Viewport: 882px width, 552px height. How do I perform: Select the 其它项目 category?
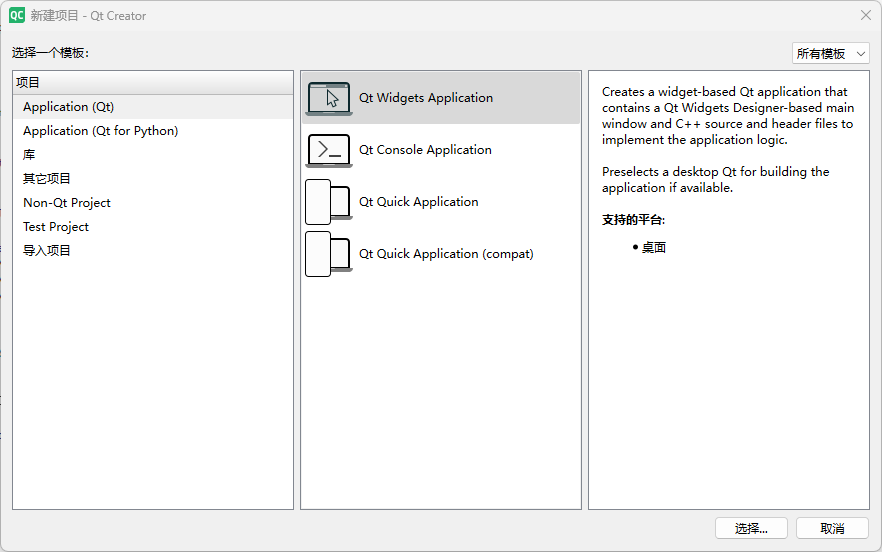153,179
